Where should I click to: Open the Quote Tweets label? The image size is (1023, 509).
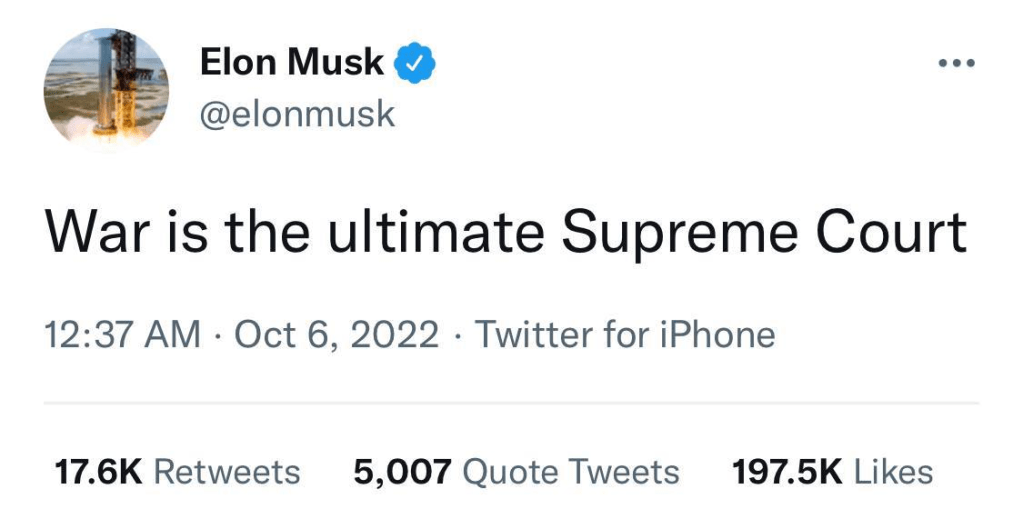pyautogui.click(x=572, y=472)
